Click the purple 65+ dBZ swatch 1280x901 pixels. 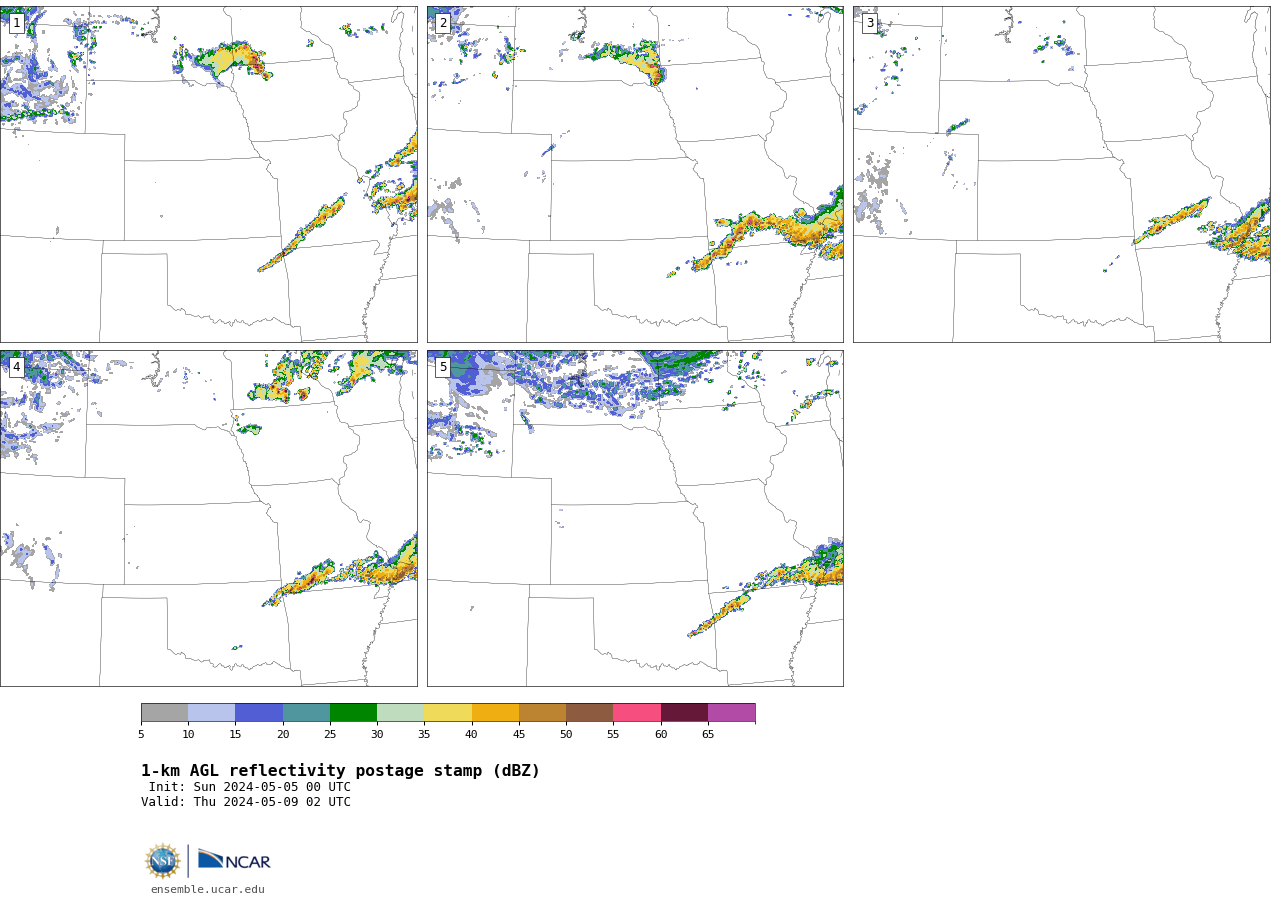pyautogui.click(x=731, y=713)
